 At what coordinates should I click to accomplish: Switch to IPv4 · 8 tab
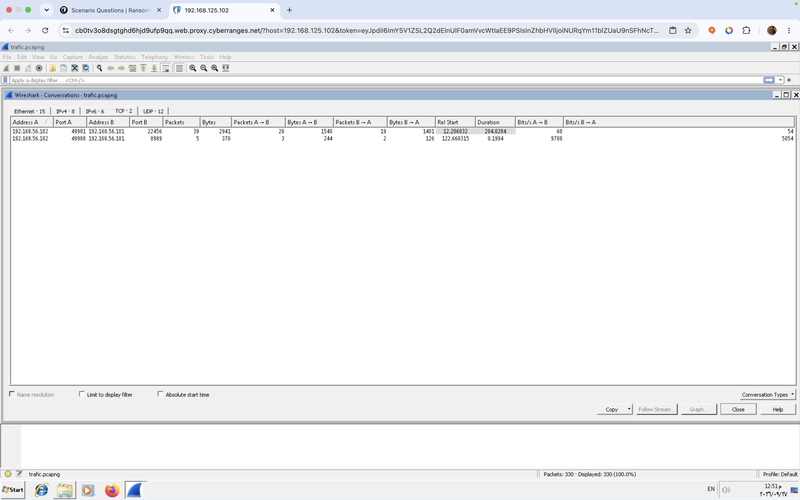coord(65,111)
